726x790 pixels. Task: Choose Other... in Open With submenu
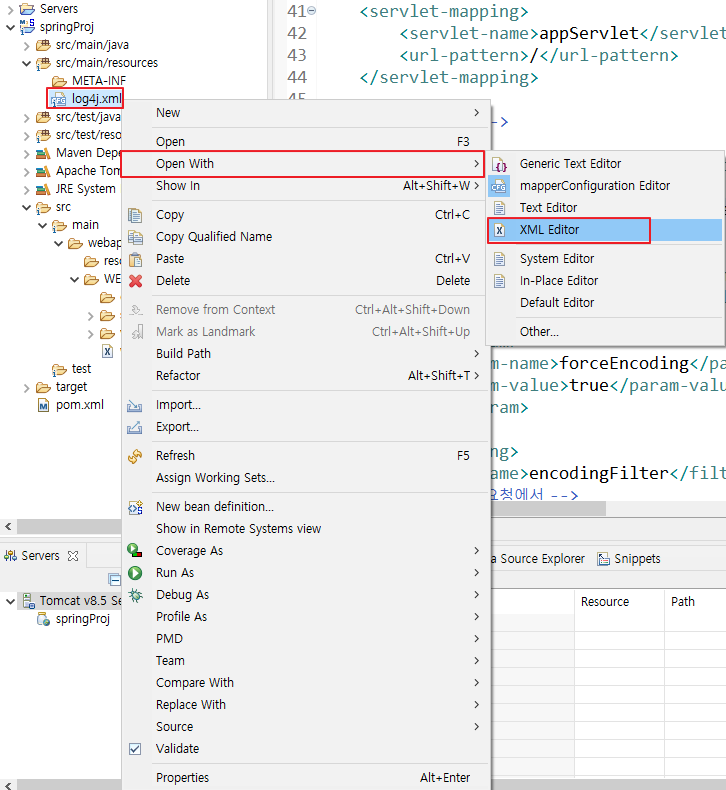pyautogui.click(x=606, y=332)
